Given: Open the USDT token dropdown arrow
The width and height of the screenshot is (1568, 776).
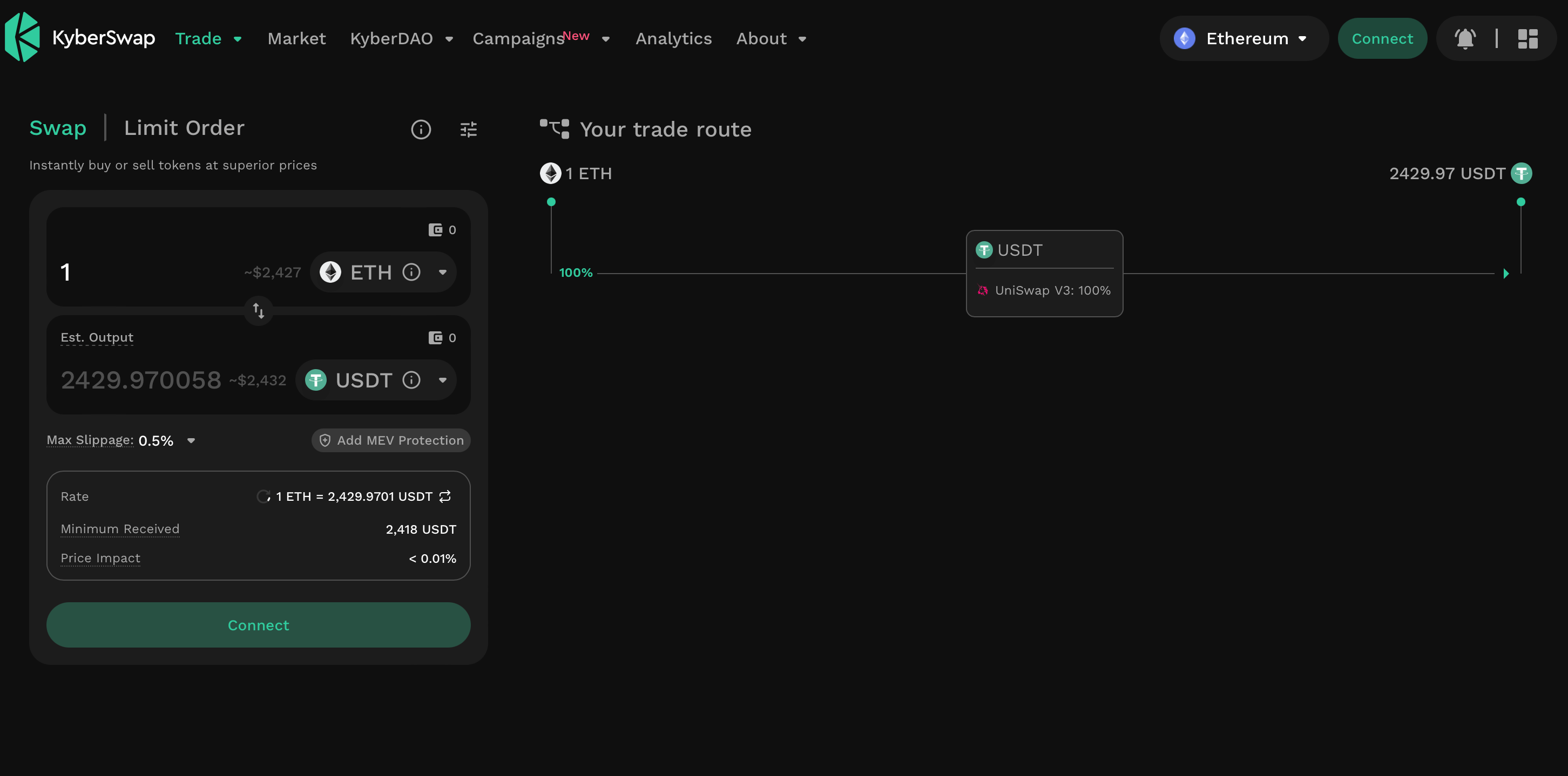Looking at the screenshot, I should click(443, 380).
